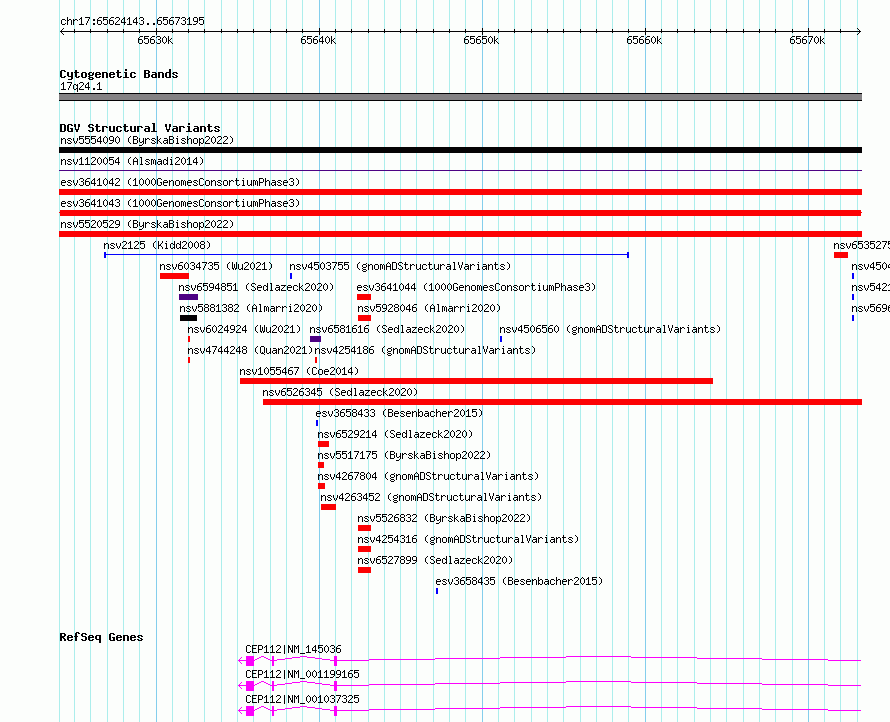
Task: Click nsv4254316 (gnomADStructuralVariants) label
Action: point(468,539)
